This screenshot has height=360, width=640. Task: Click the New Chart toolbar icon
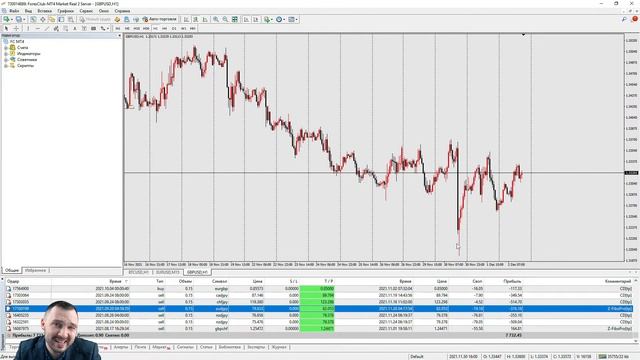pyautogui.click(x=6, y=19)
